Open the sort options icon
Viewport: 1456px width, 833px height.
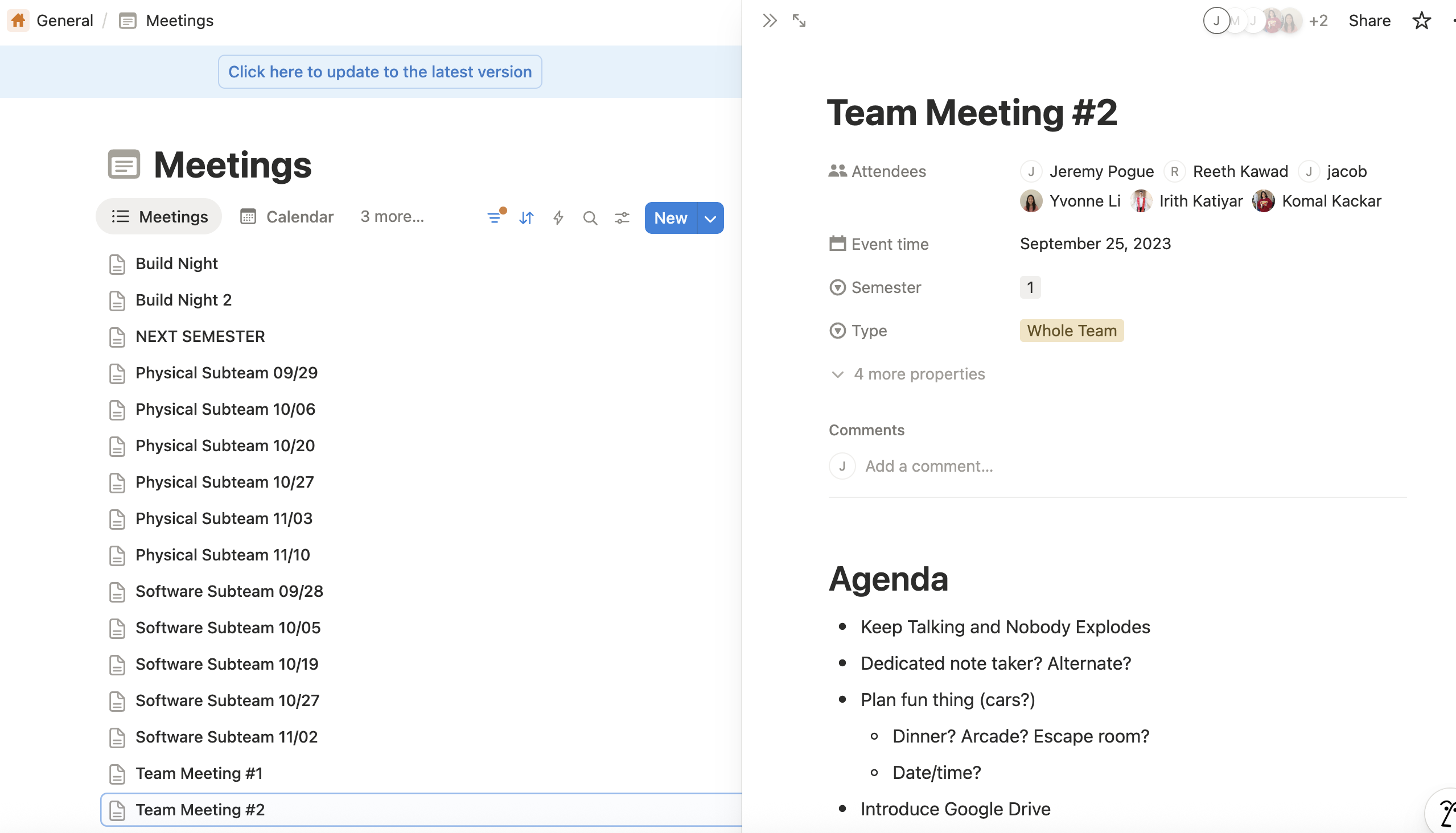coord(526,218)
